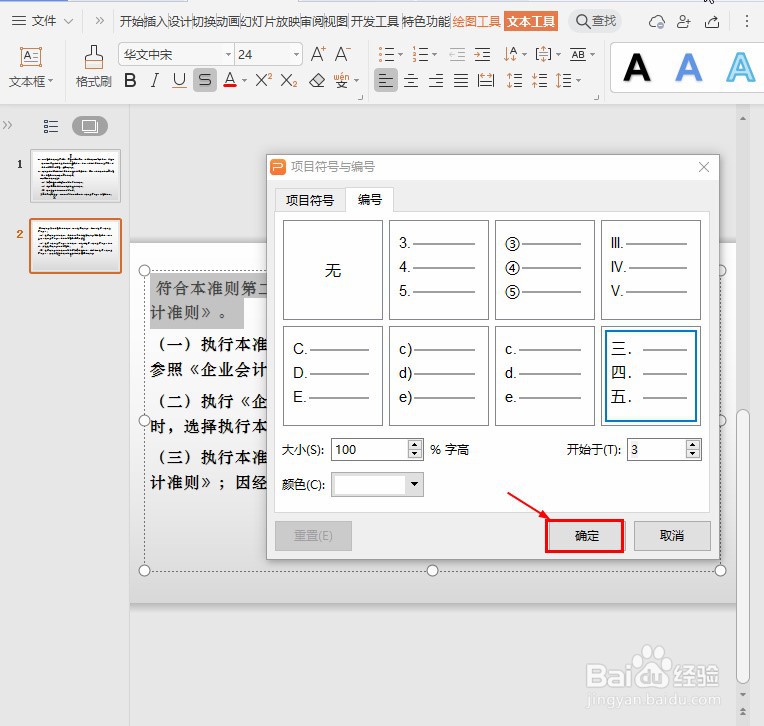This screenshot has width=764, height=726.
Task: Choose the lowercase c. d. e. numbering style
Action: [545, 376]
